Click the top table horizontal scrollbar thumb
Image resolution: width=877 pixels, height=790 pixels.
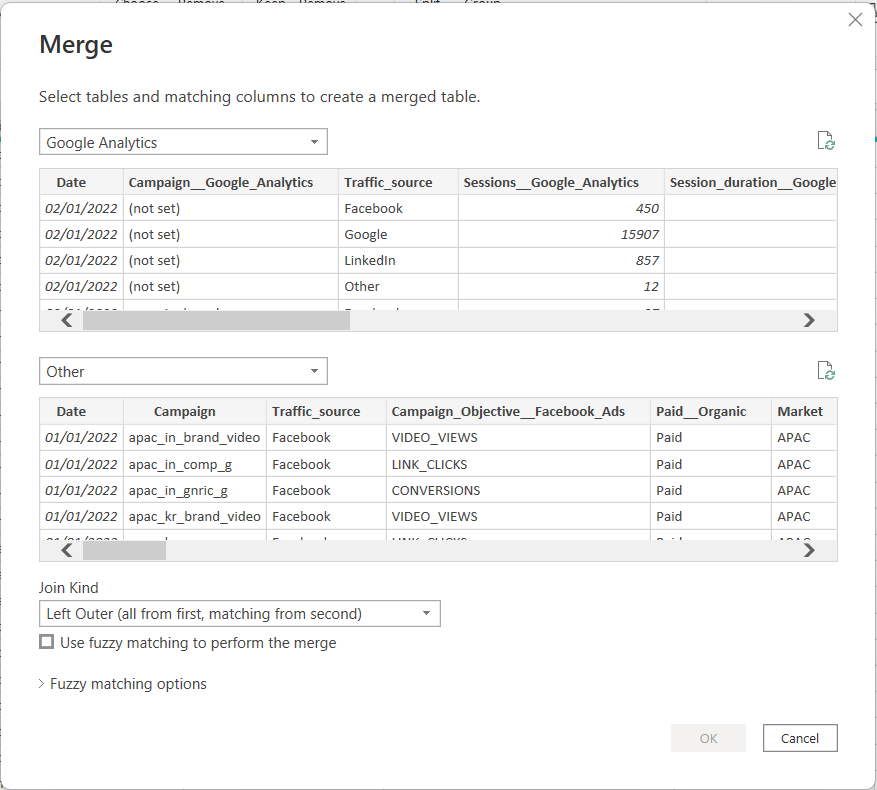[216, 321]
